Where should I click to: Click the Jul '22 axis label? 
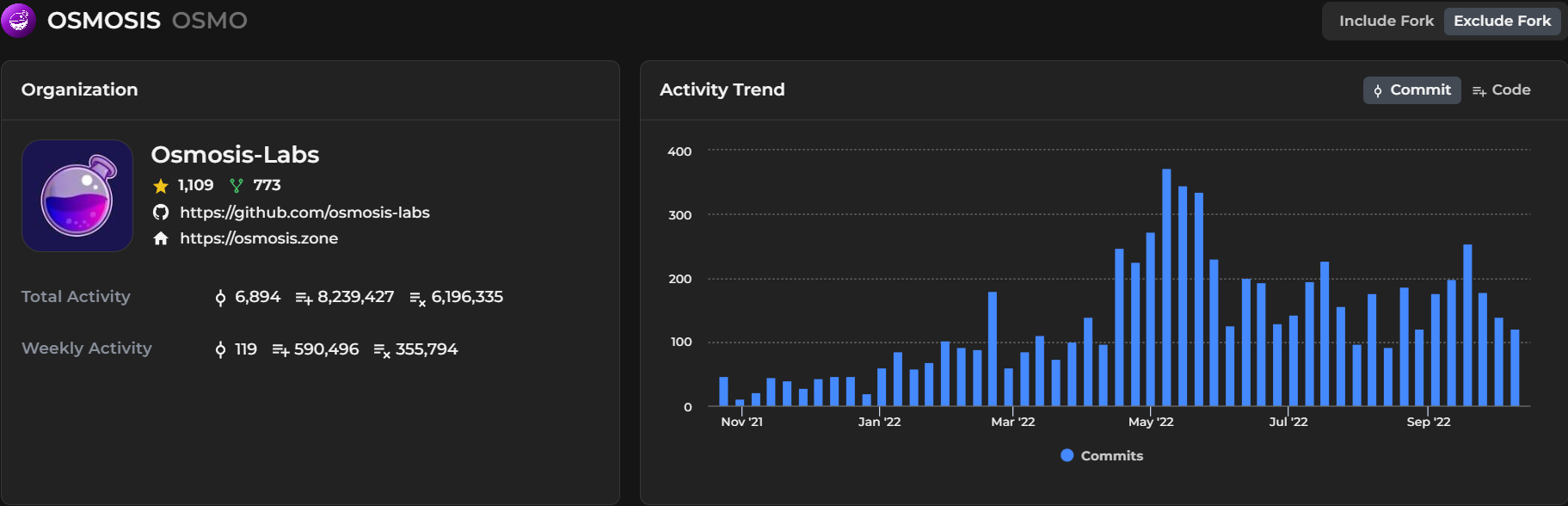click(x=1288, y=422)
